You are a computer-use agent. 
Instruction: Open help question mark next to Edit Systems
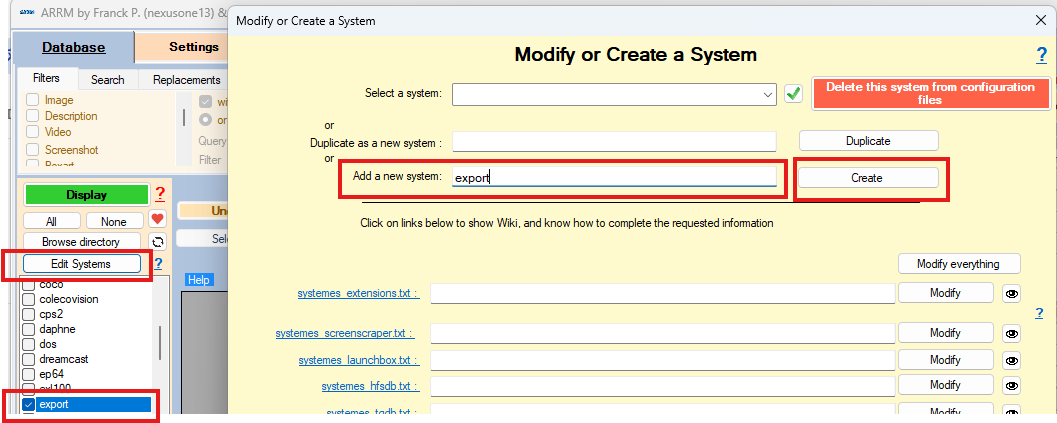pos(158,264)
